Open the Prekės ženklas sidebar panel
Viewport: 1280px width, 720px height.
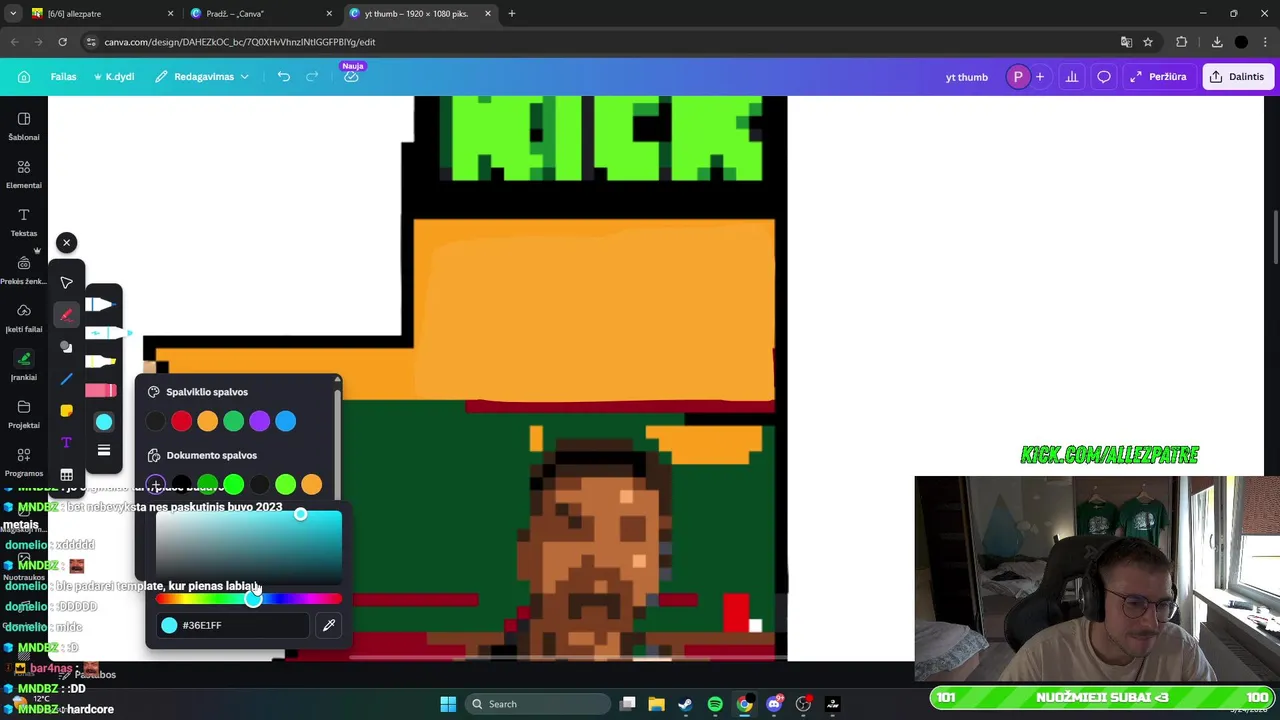pos(24,270)
